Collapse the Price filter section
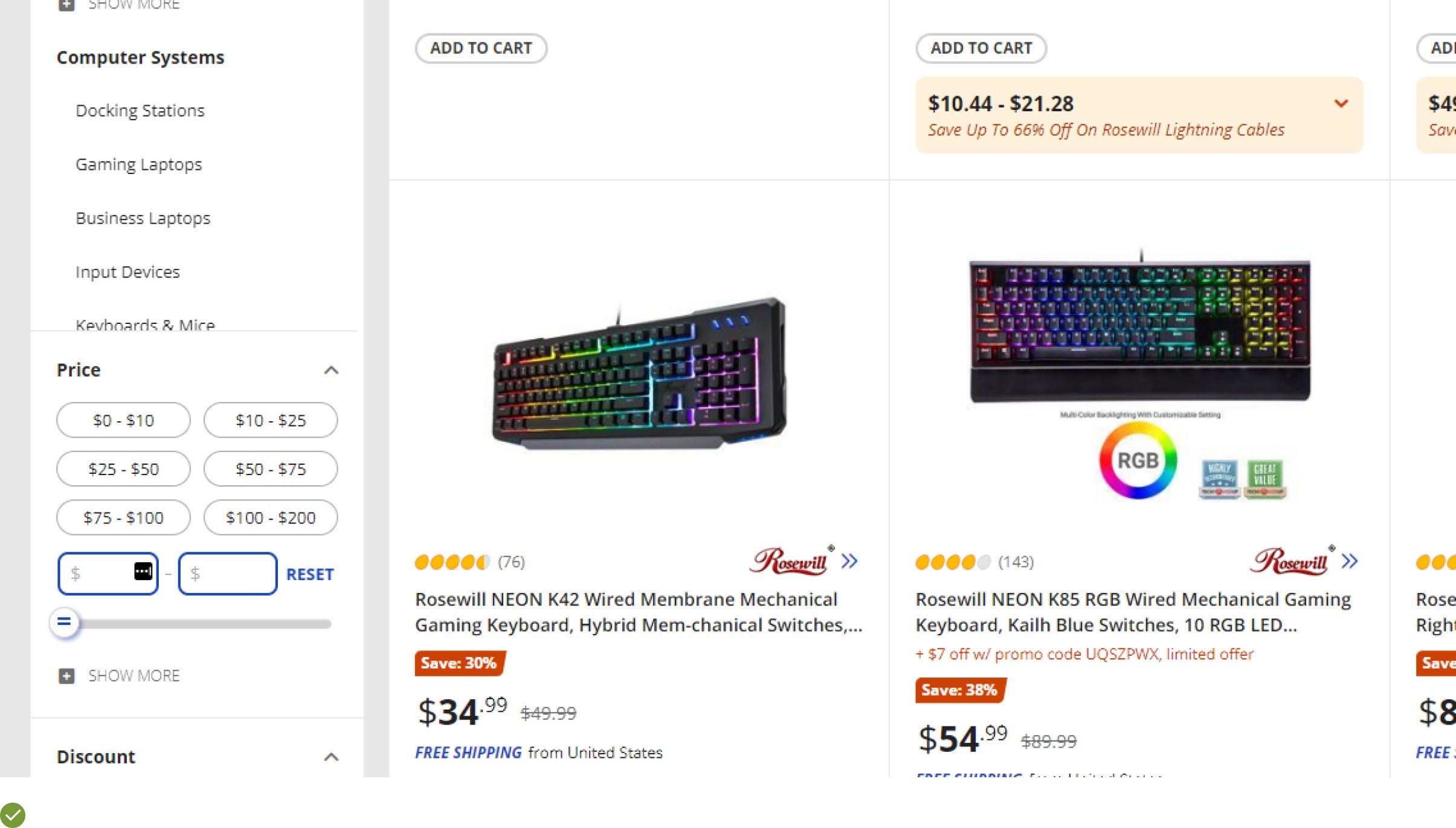 [x=331, y=370]
